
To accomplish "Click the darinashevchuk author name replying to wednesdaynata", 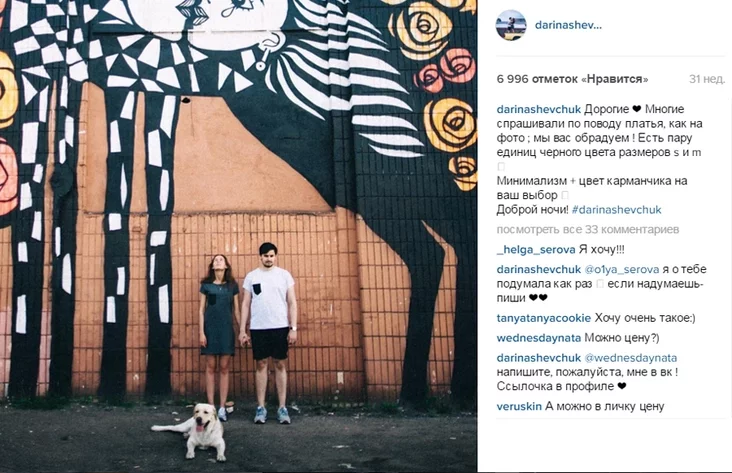I will [539, 358].
